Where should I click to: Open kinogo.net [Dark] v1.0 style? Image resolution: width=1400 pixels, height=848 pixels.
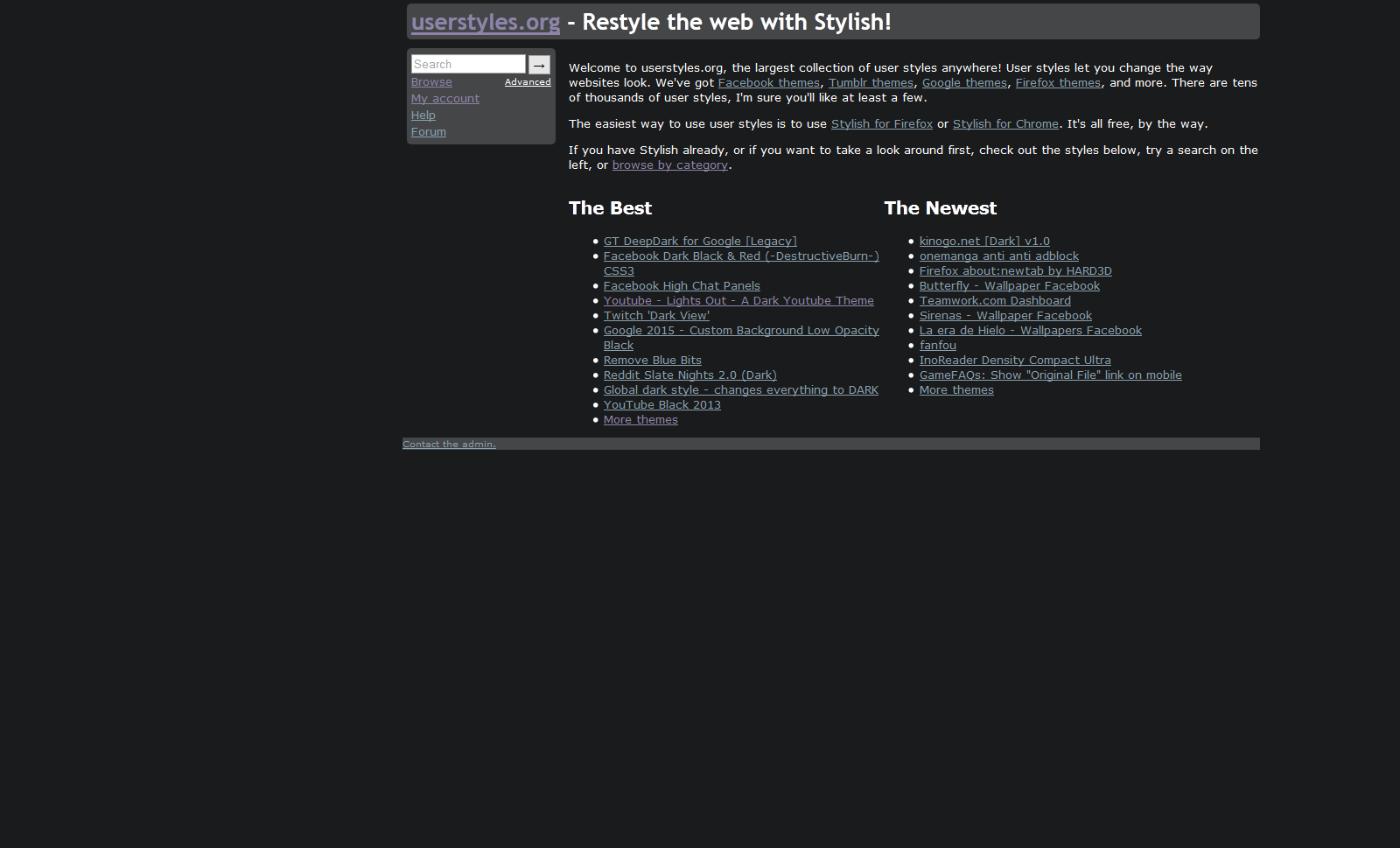984,242
